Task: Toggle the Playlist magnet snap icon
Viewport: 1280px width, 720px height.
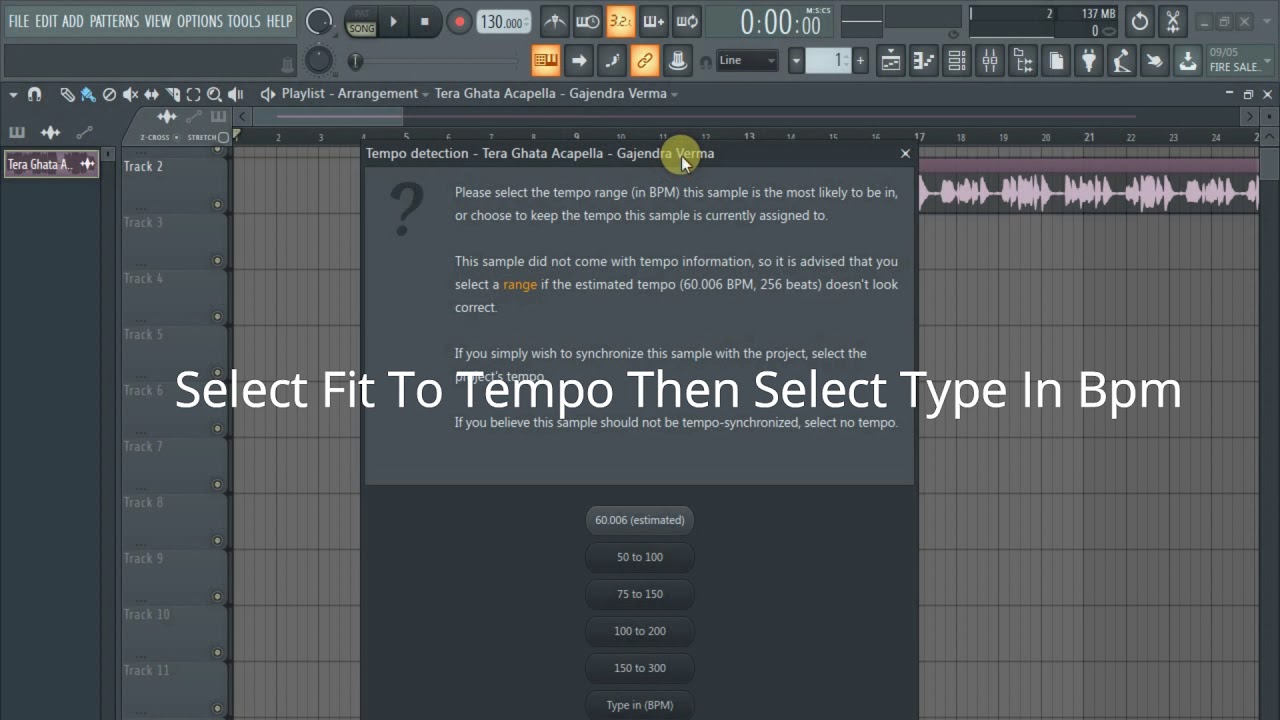Action: 35,95
